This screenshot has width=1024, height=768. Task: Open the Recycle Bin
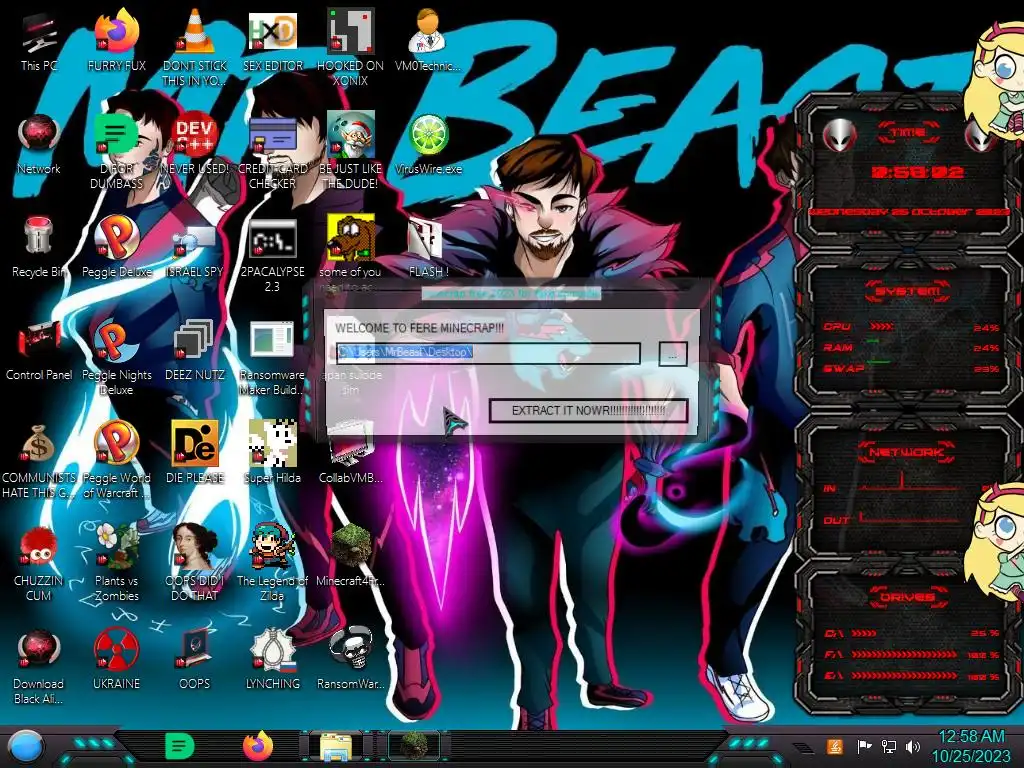point(39,236)
